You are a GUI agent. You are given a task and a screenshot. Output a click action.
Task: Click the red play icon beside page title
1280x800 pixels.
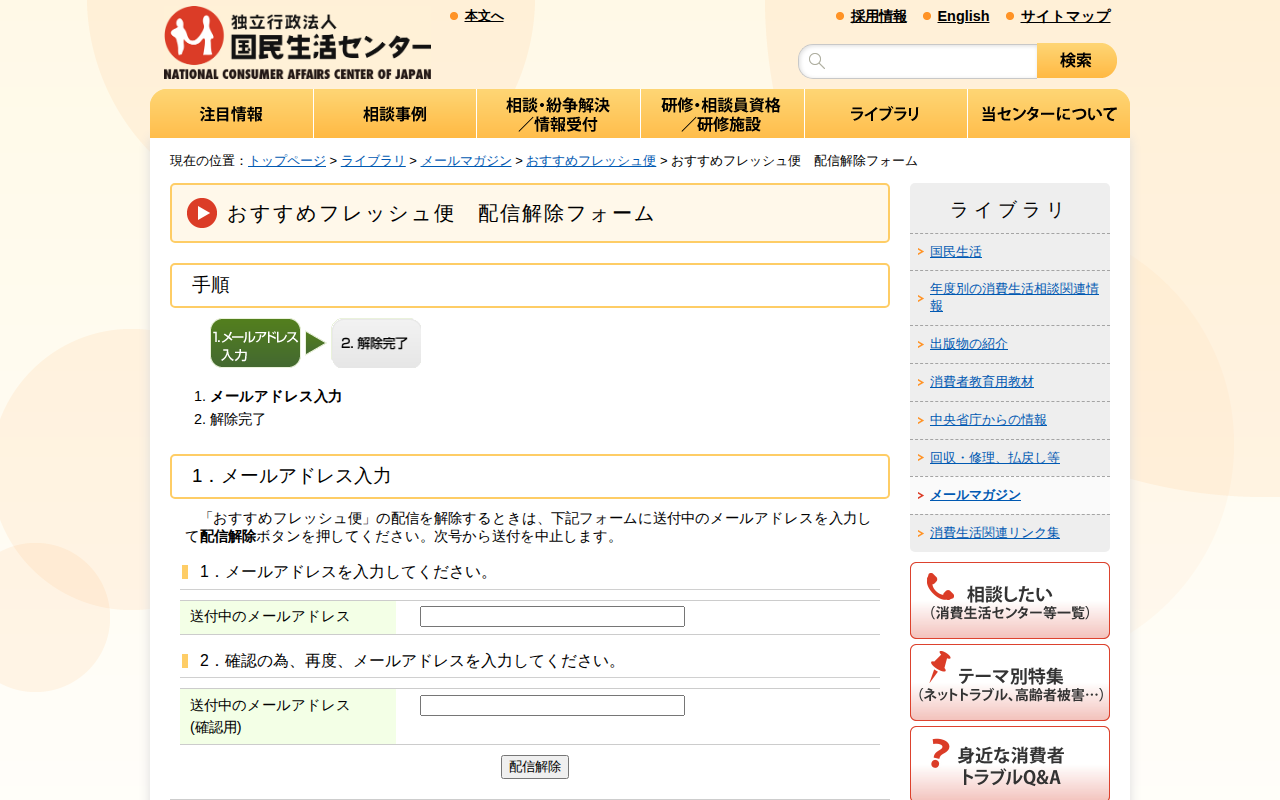[x=202, y=213]
